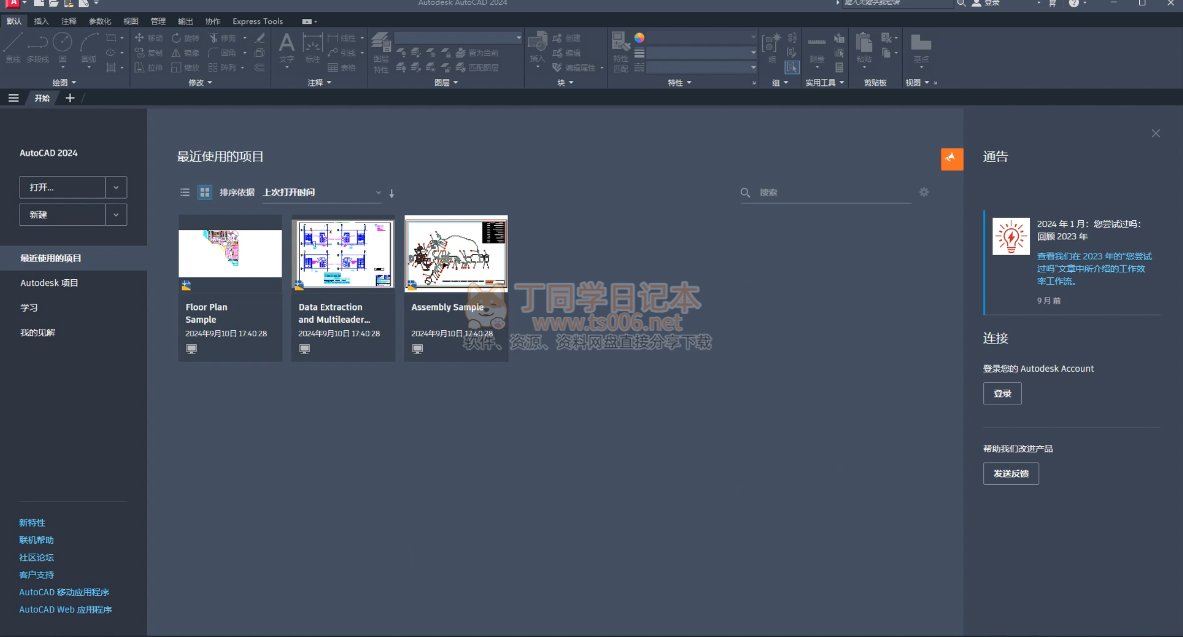Click the Autodesk App Store cart icon

(1051, 4)
